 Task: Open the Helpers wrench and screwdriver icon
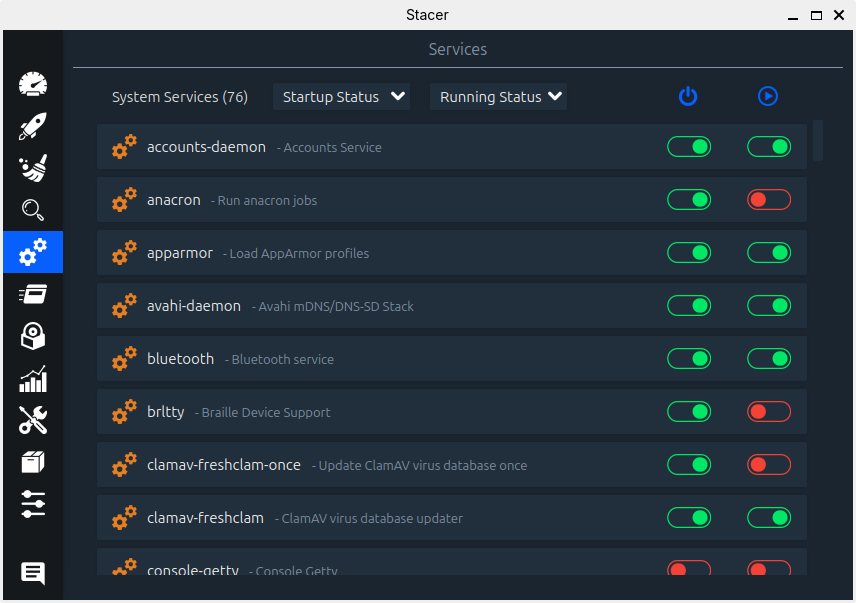pyautogui.click(x=33, y=421)
